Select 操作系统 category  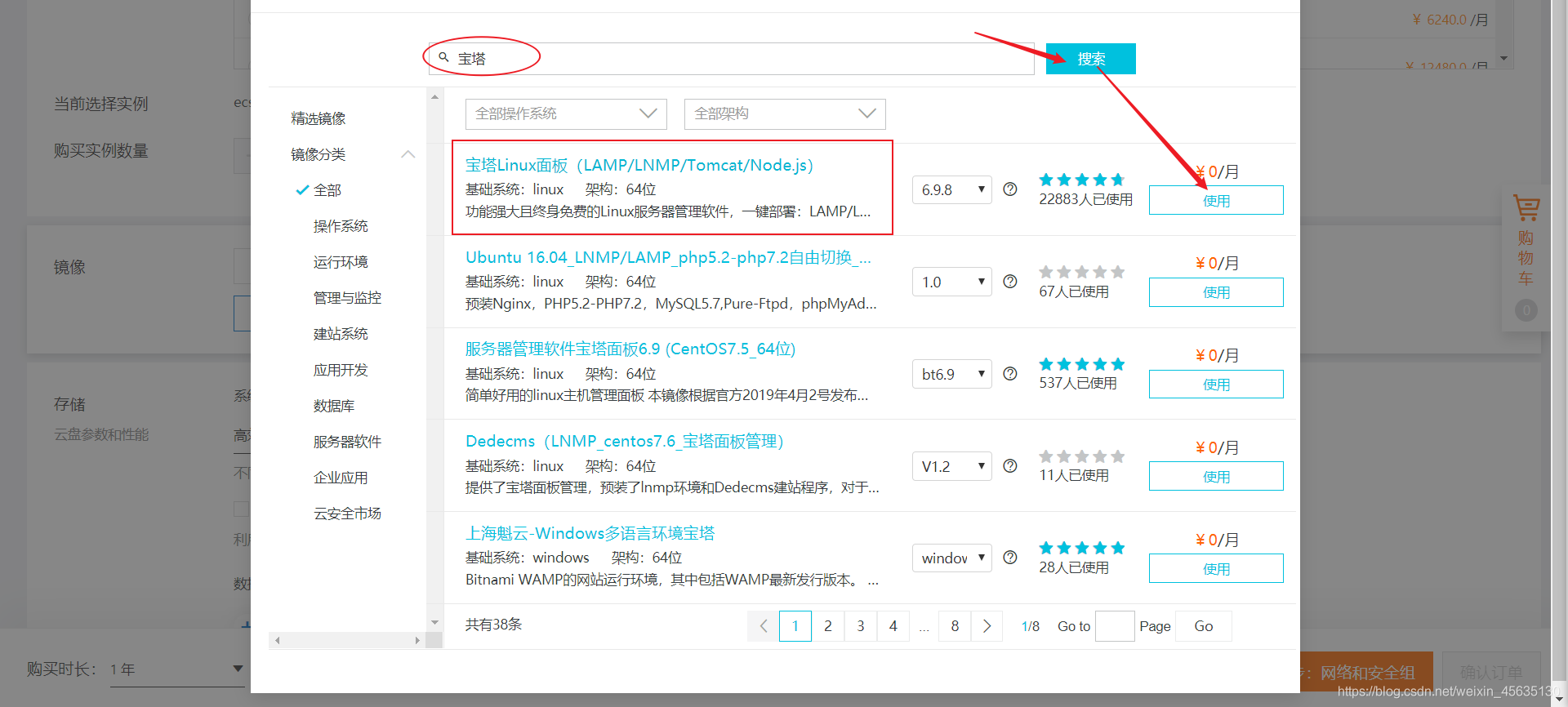(x=341, y=226)
